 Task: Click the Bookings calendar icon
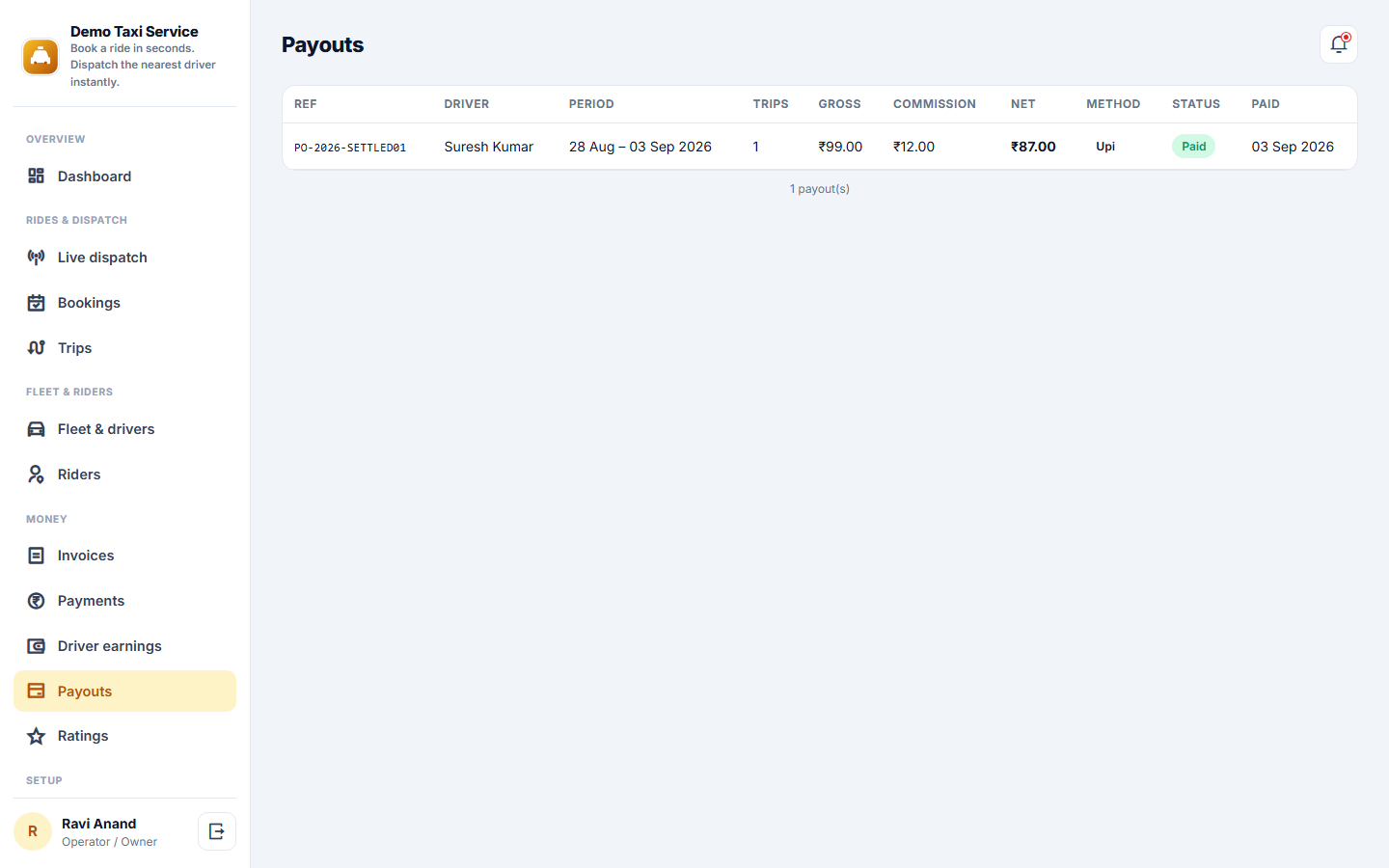[x=36, y=302]
